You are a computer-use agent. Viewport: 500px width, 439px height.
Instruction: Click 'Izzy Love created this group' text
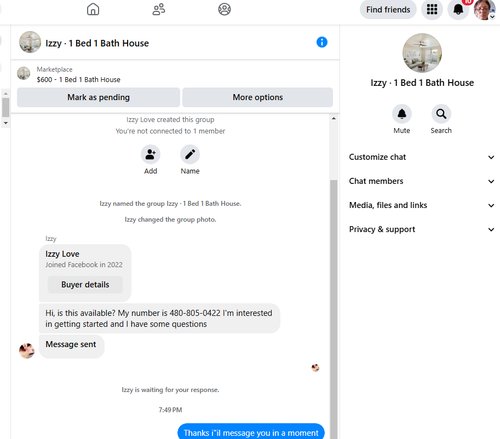pyautogui.click(x=170, y=120)
